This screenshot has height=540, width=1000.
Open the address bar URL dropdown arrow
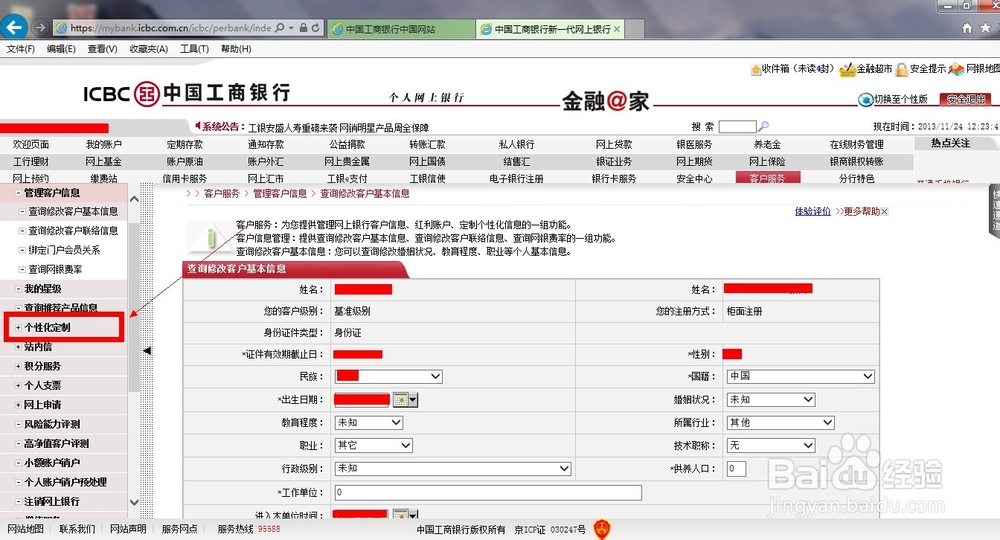click(291, 28)
